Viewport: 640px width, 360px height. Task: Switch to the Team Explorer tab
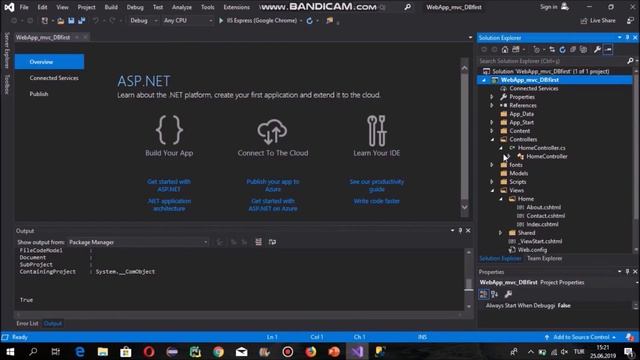tap(544, 258)
